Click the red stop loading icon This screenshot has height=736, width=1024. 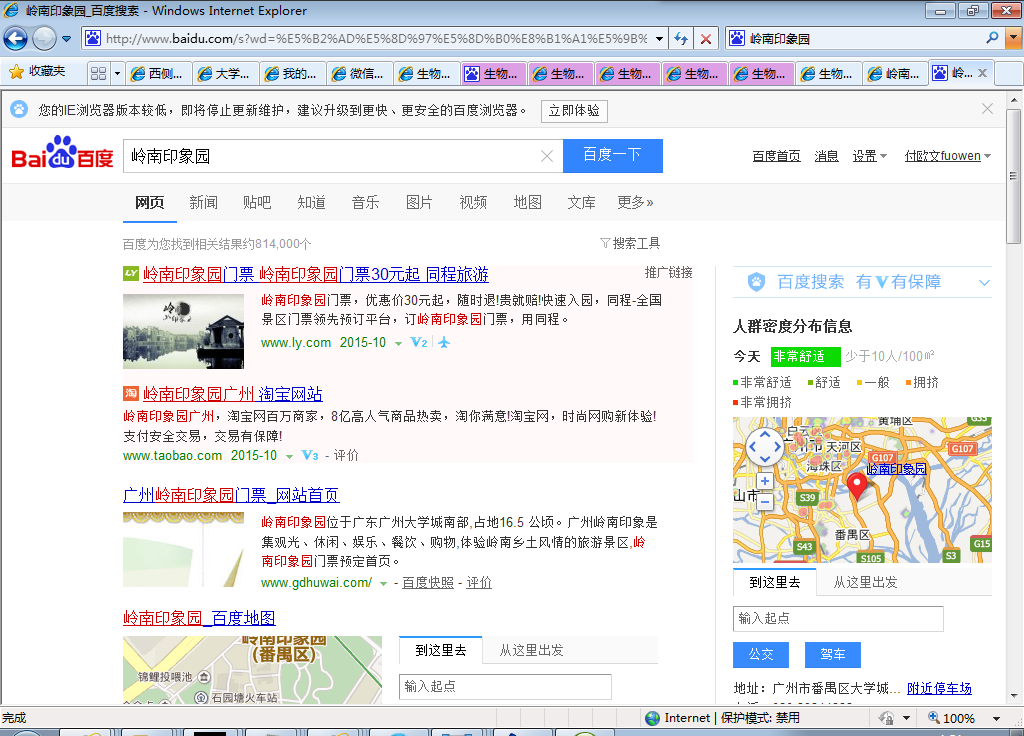pos(706,39)
